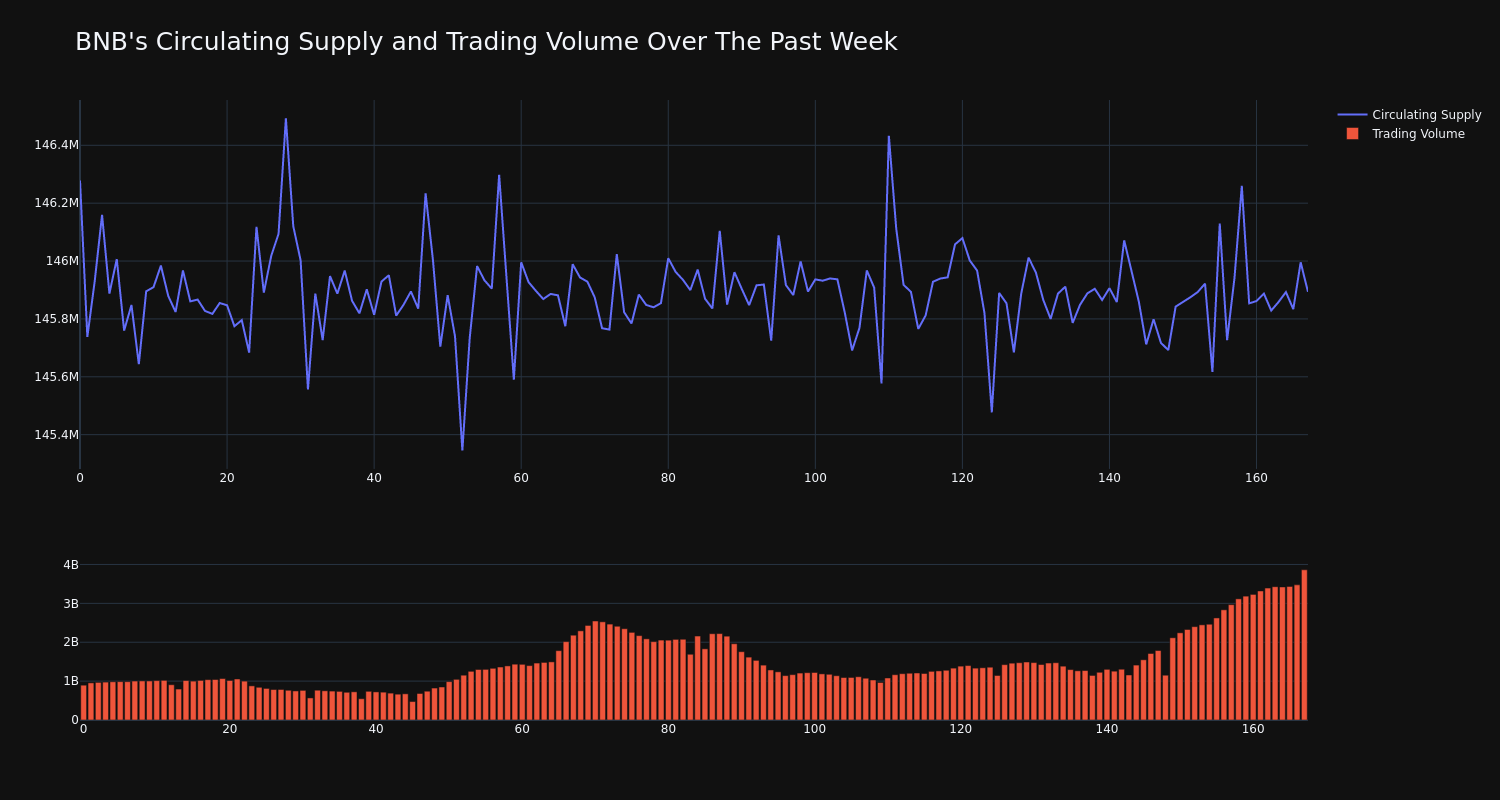The image size is (1500, 800).
Task: Click the 3B volume axis label
Action: point(70,603)
